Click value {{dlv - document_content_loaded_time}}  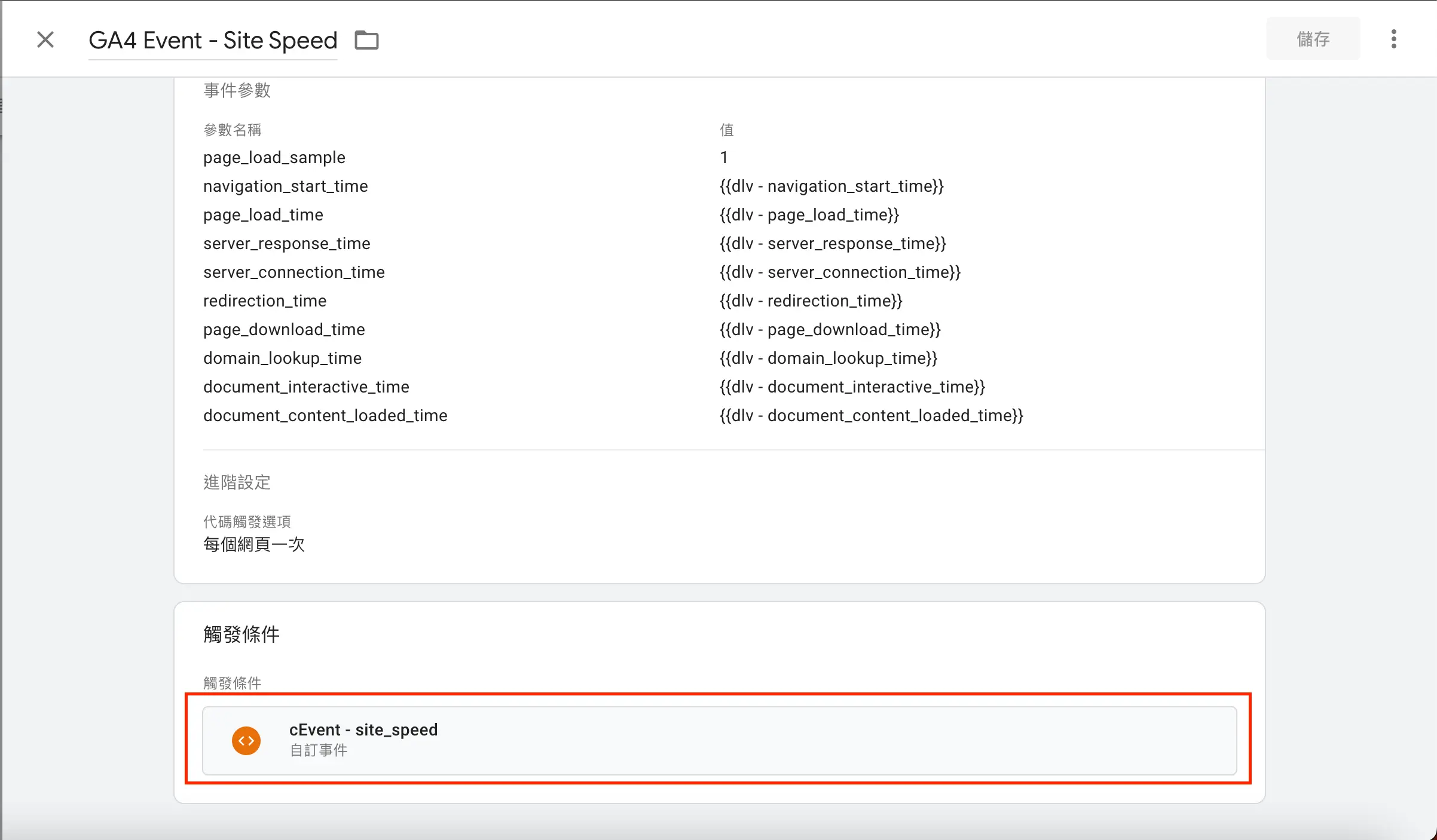tap(872, 416)
